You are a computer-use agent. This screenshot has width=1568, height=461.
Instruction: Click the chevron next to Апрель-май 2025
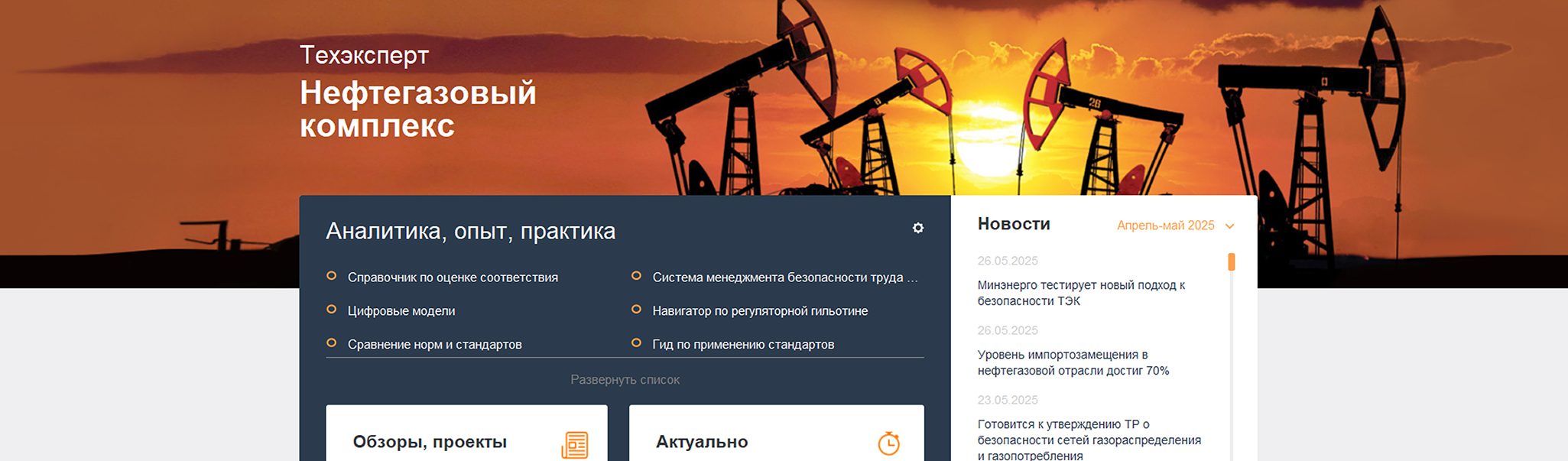1229,226
